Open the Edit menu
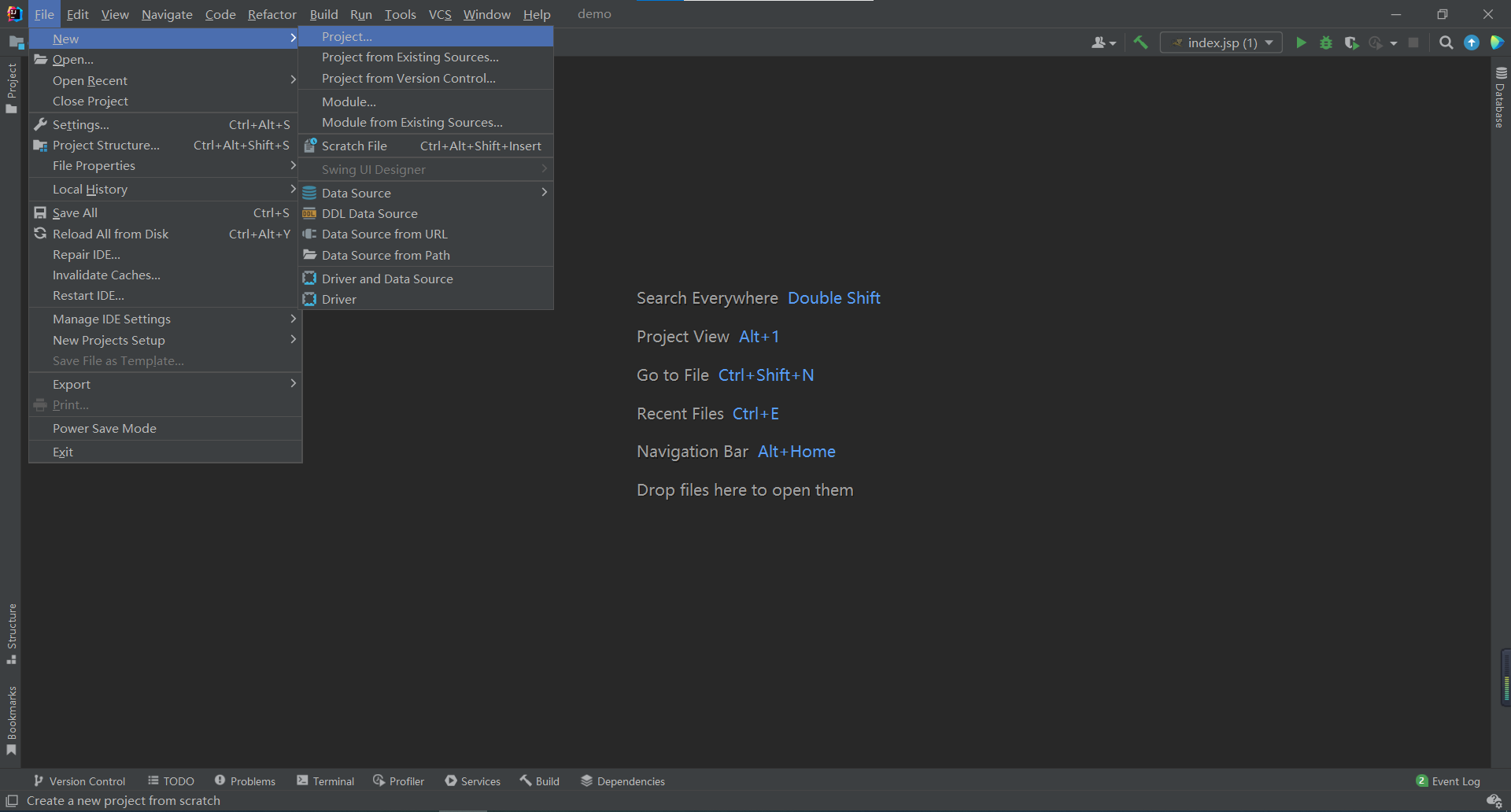The height and width of the screenshot is (812, 1511). point(77,14)
